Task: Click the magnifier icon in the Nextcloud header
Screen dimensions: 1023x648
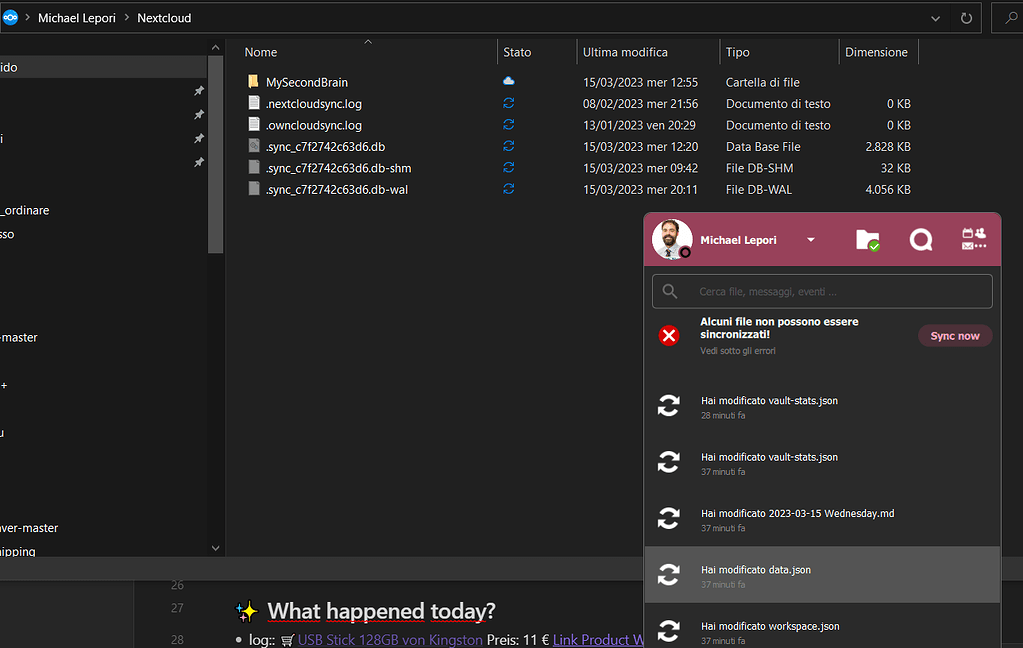Action: (x=920, y=239)
